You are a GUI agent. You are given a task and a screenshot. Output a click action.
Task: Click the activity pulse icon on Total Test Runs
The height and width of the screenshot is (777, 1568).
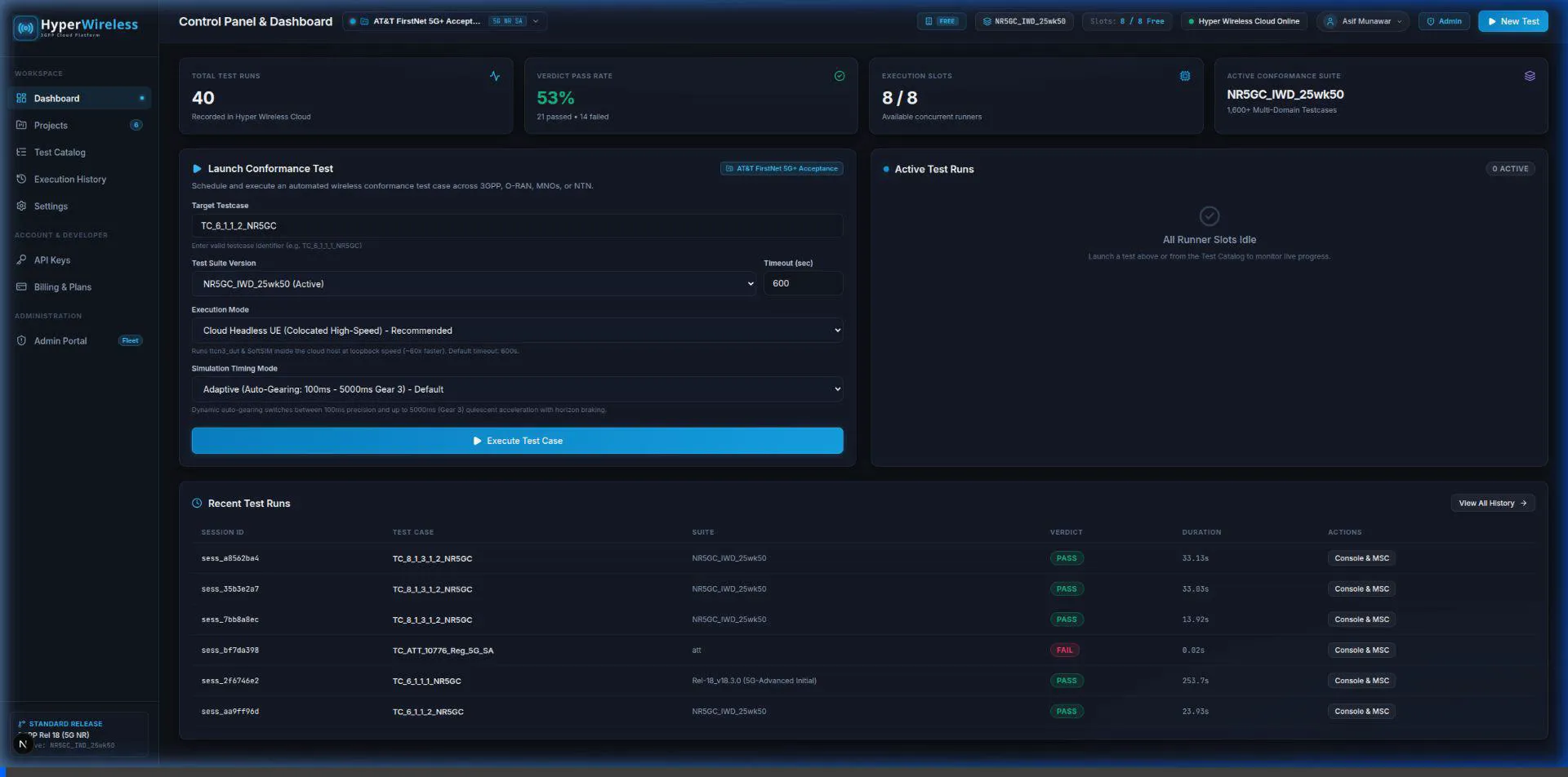tap(495, 76)
